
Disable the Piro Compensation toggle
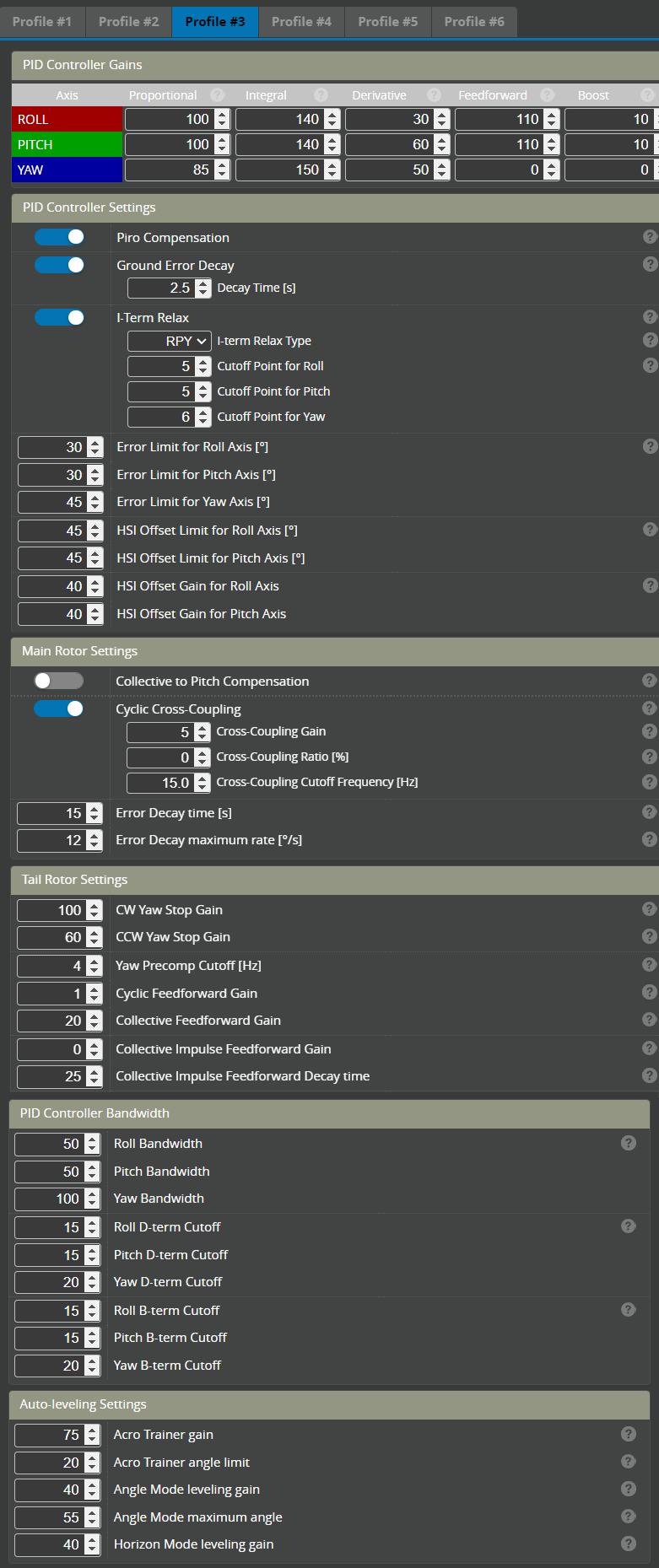59,237
